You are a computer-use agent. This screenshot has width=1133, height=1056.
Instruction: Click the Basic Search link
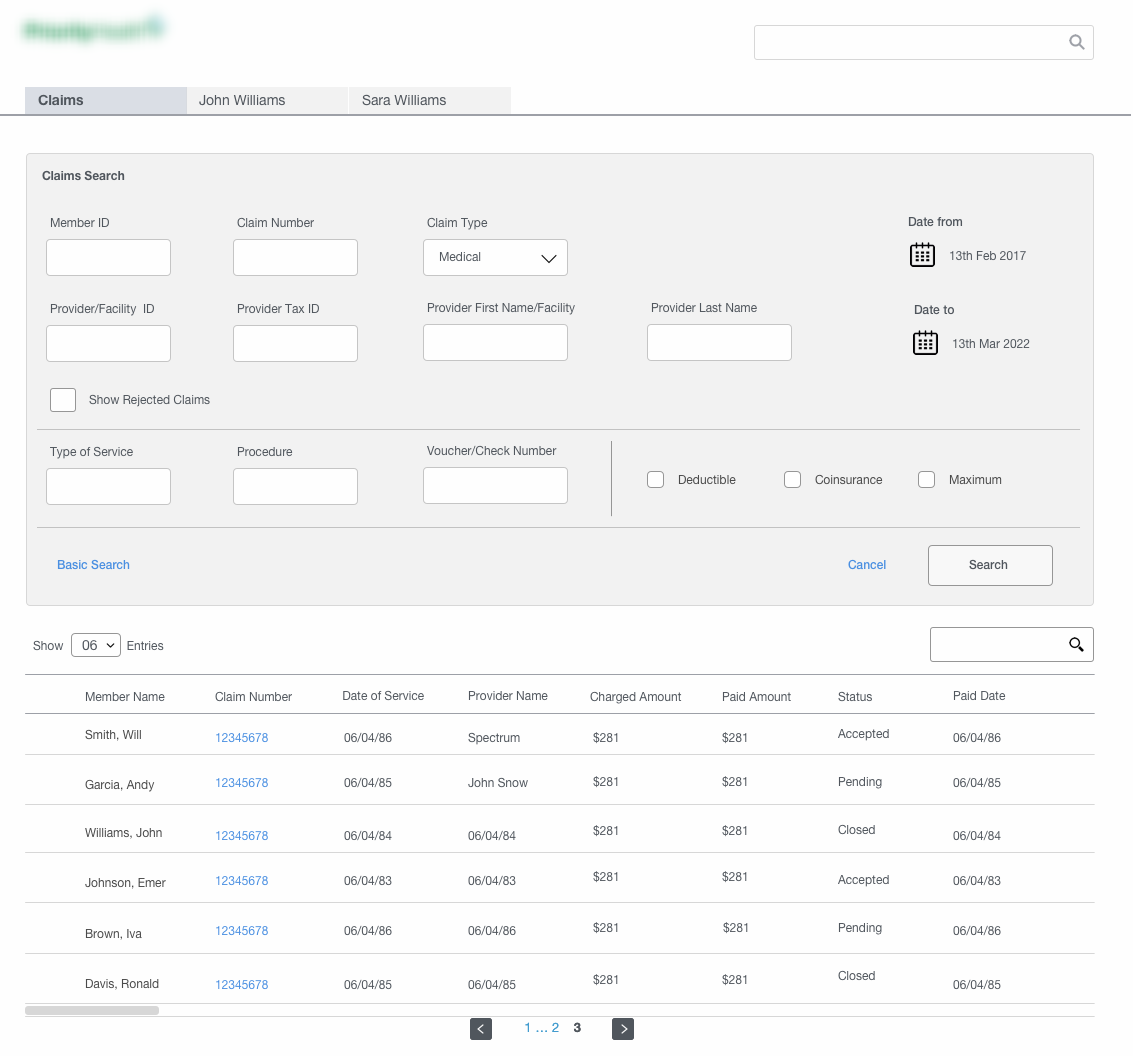click(93, 565)
